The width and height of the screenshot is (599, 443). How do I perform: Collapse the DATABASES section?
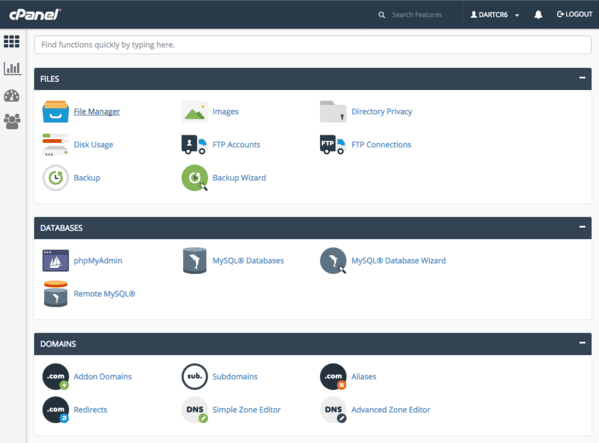[582, 227]
